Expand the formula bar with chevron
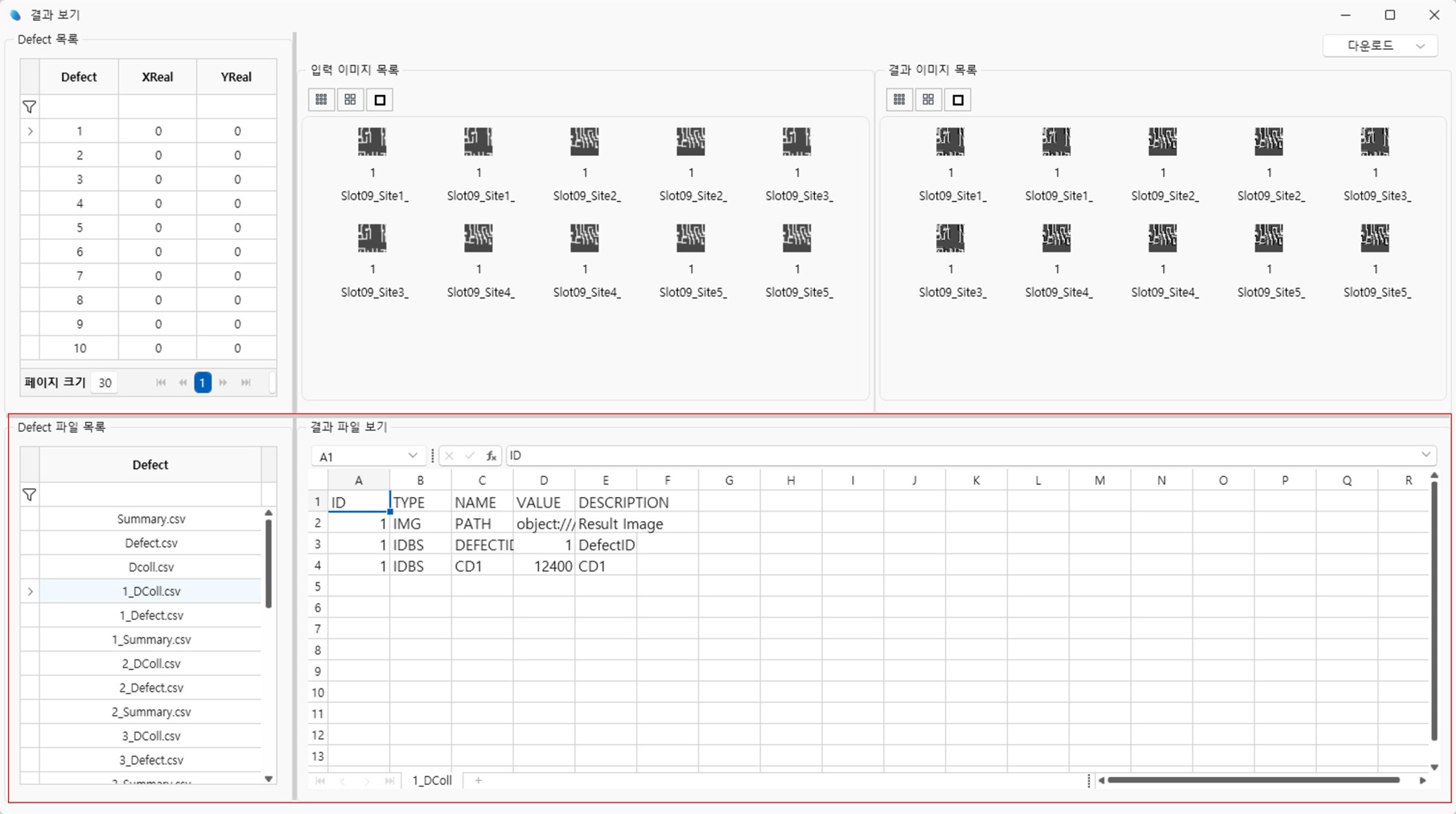 click(1425, 455)
